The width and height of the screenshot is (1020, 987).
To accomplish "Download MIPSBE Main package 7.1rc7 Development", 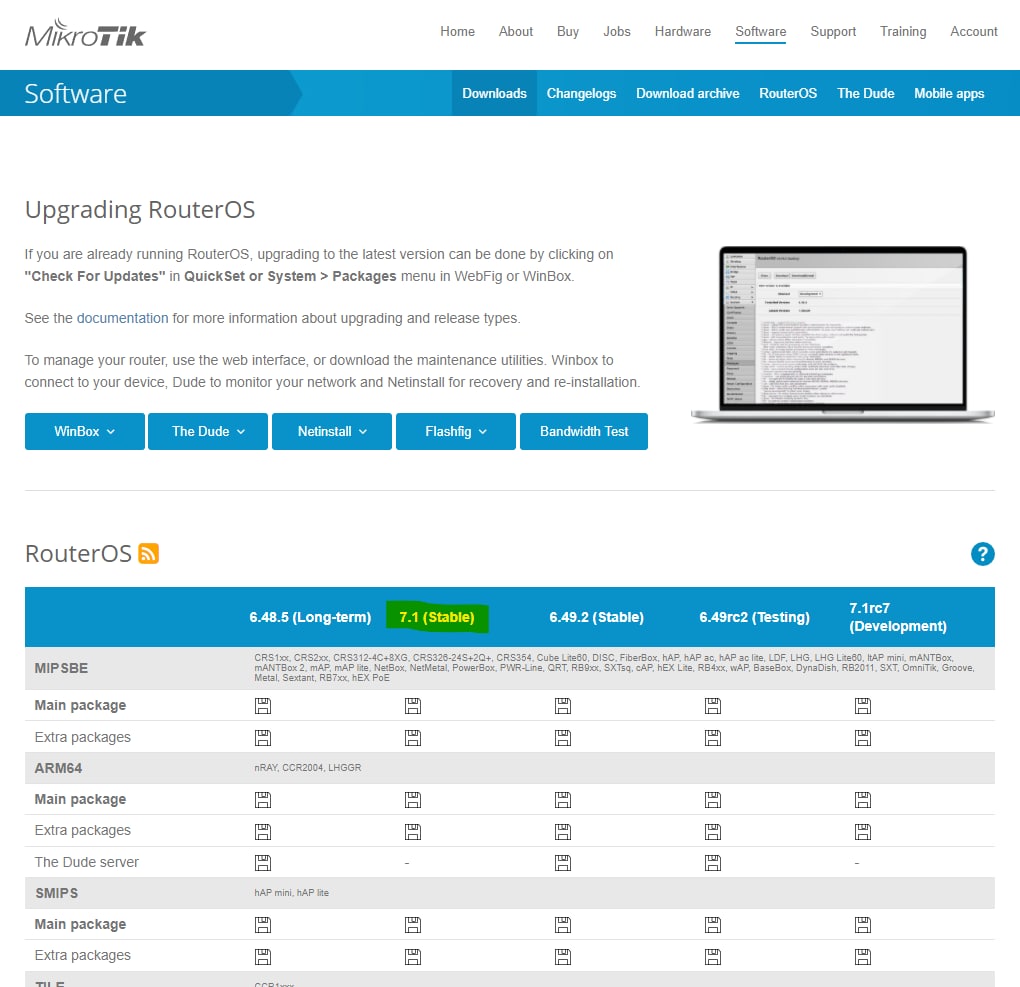I will [x=863, y=706].
